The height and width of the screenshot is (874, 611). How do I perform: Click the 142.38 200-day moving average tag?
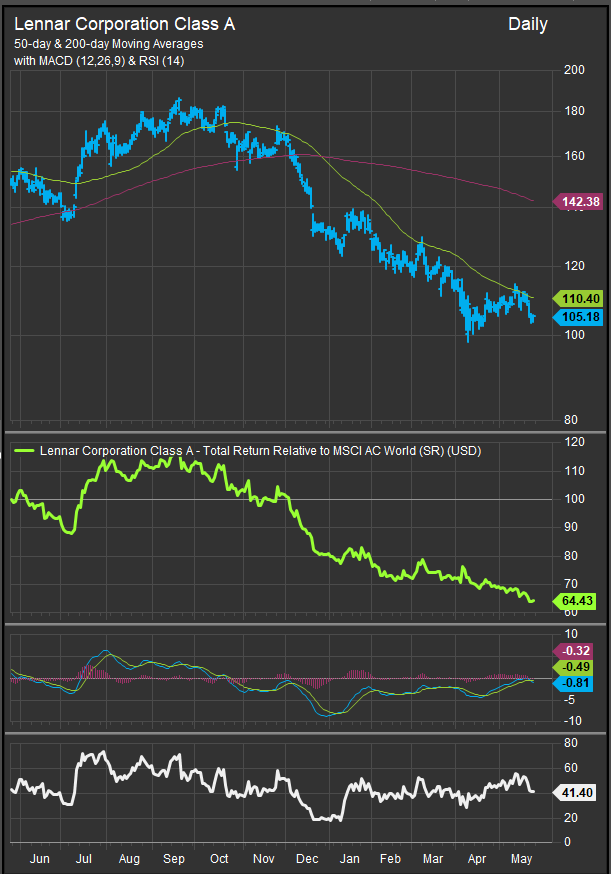(580, 202)
